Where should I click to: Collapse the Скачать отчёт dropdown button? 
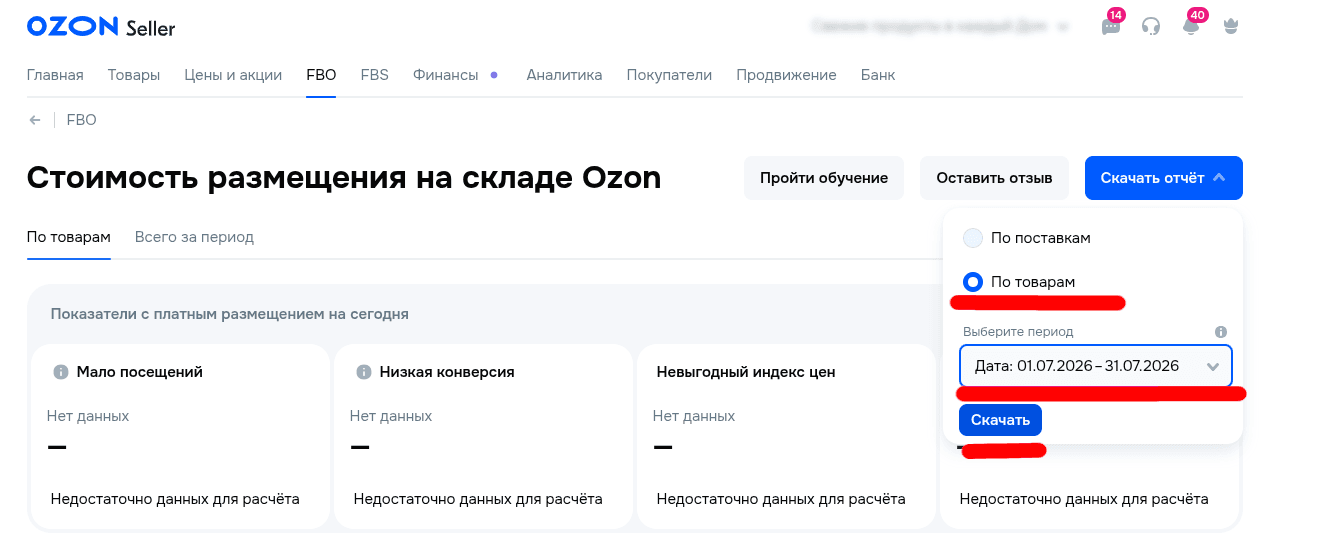click(1163, 178)
